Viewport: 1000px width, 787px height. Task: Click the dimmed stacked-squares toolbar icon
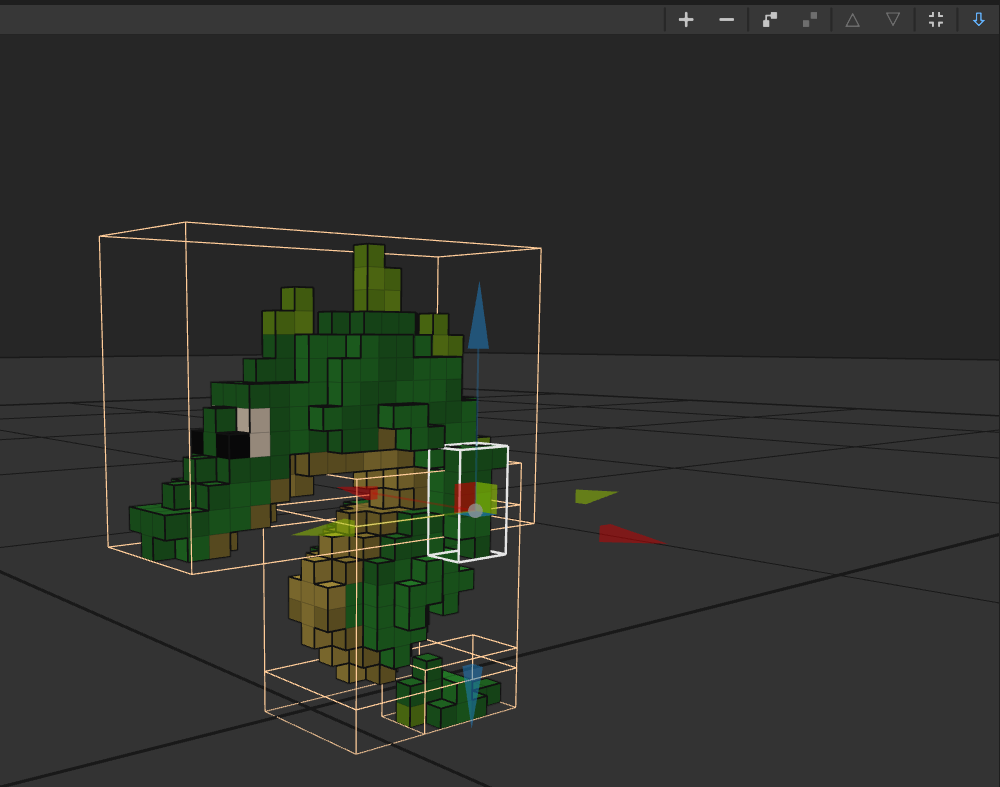(810, 20)
